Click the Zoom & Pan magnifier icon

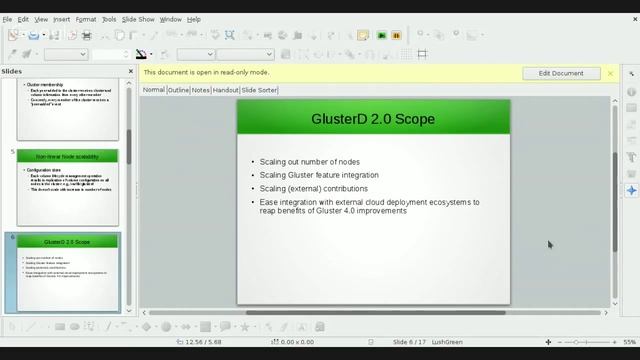230,35
